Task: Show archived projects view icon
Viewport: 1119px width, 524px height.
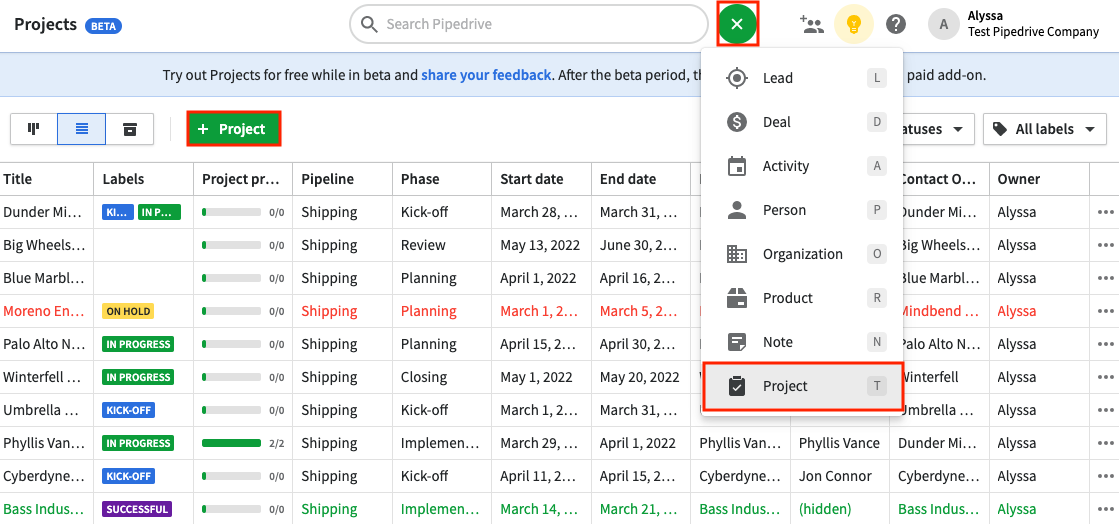Action: (x=129, y=129)
